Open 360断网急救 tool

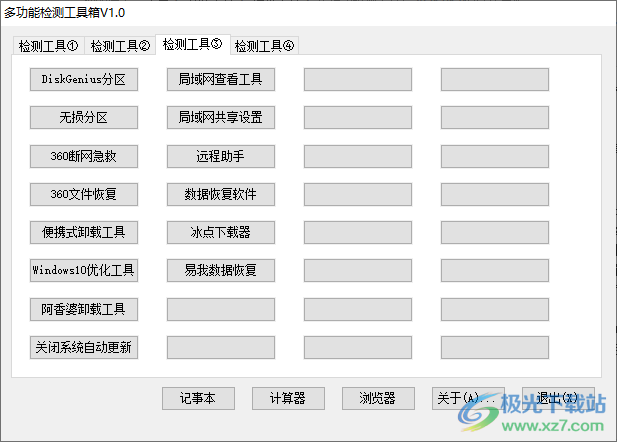click(x=84, y=156)
